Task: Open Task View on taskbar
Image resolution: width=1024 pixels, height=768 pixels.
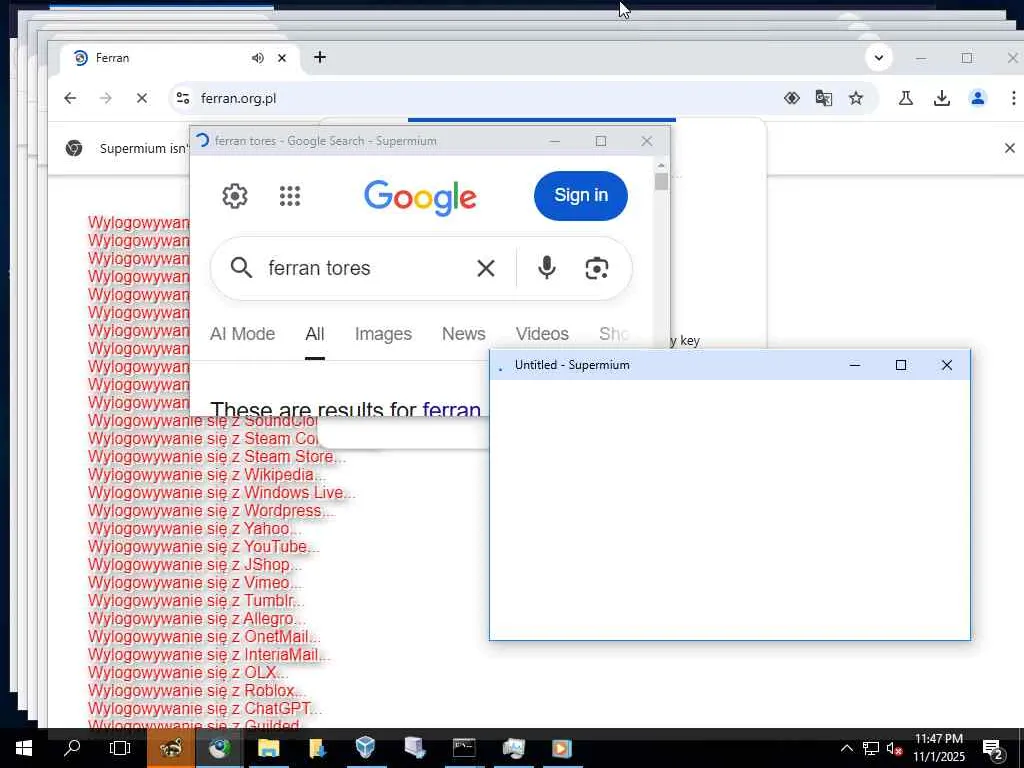Action: (120, 748)
